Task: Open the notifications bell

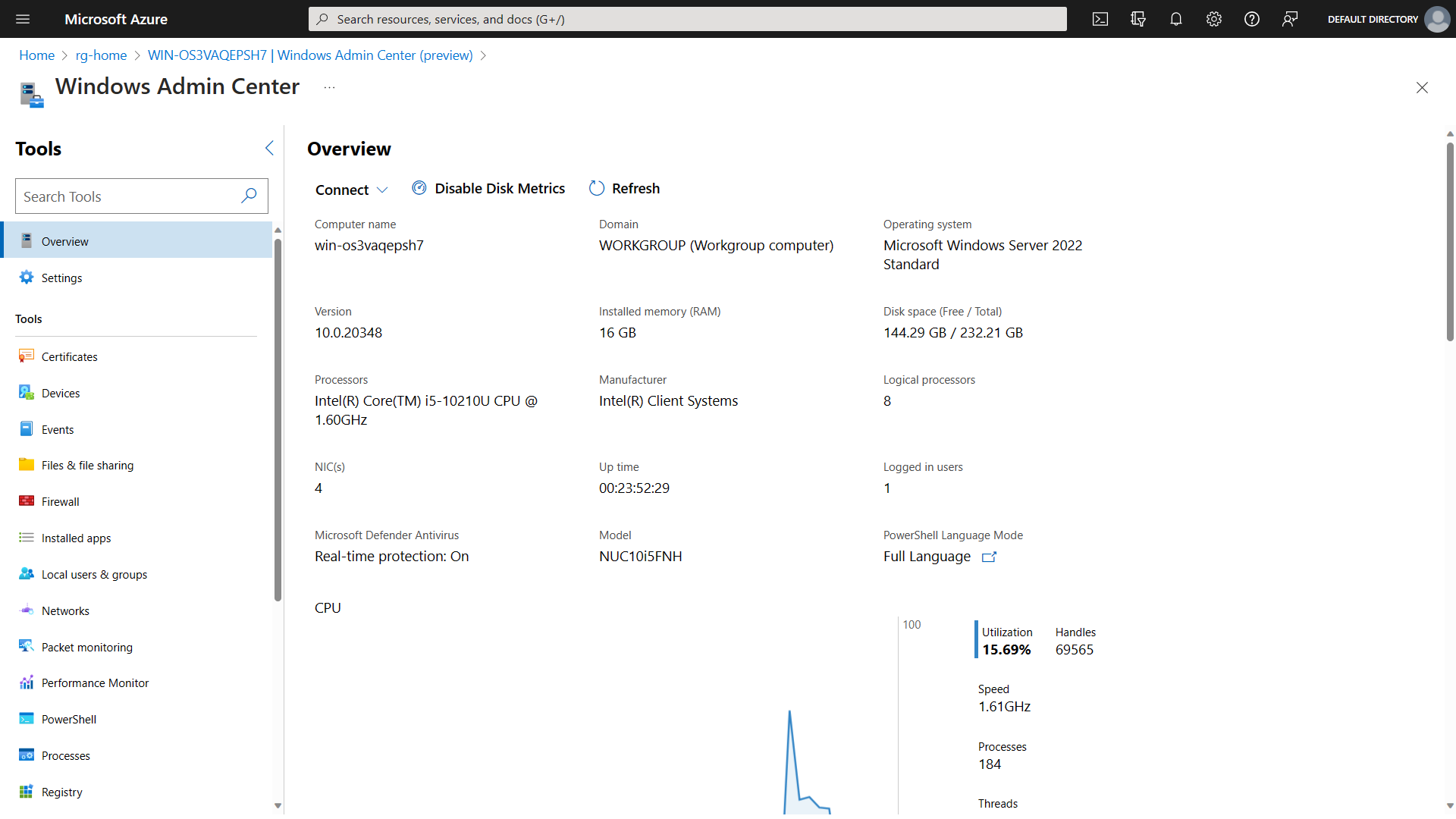Action: [x=1176, y=19]
